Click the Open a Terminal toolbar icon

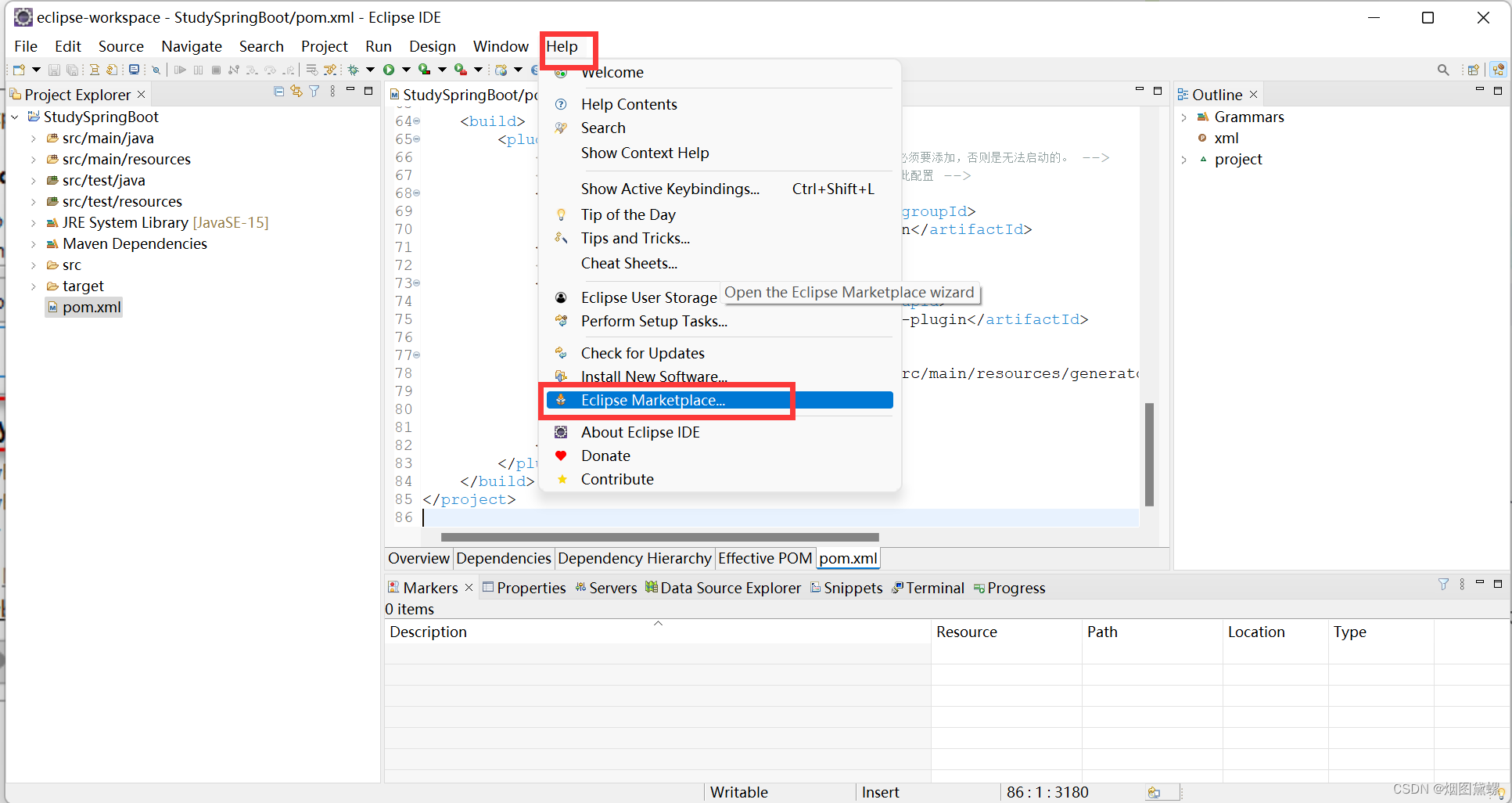134,69
